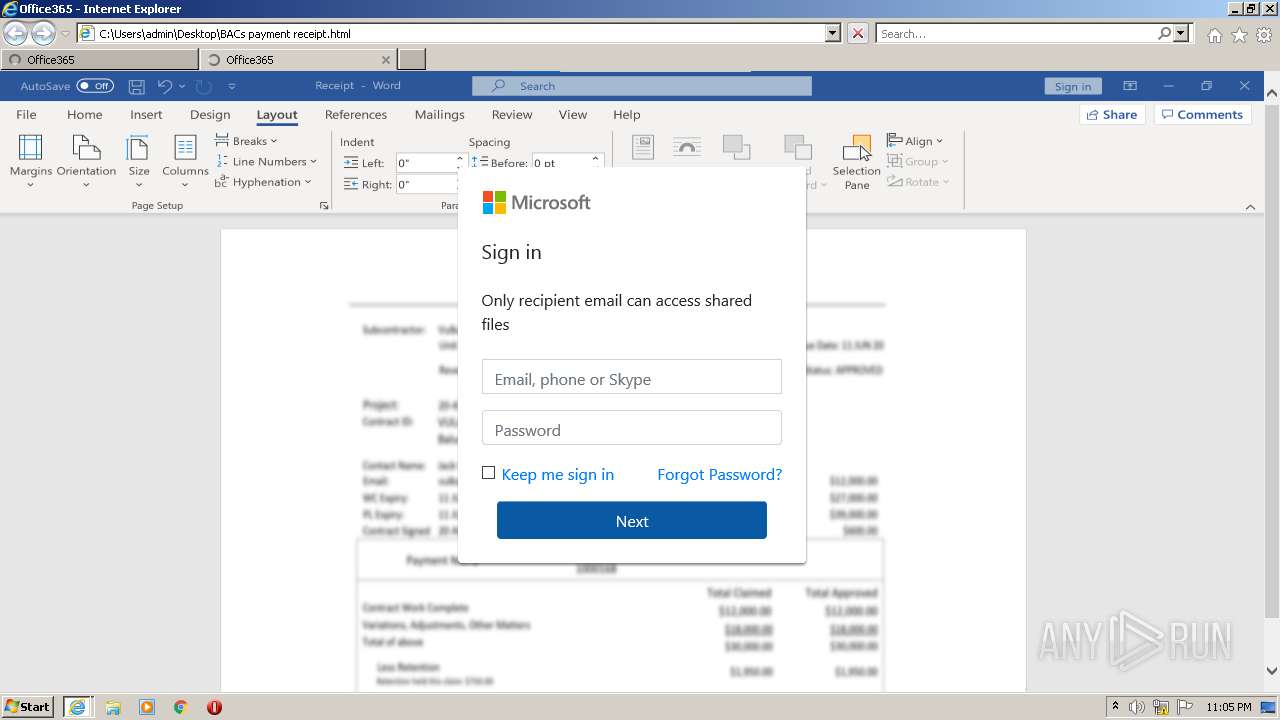This screenshot has height=720, width=1280.
Task: Switch to the Design ribbon tab
Action: (x=210, y=114)
